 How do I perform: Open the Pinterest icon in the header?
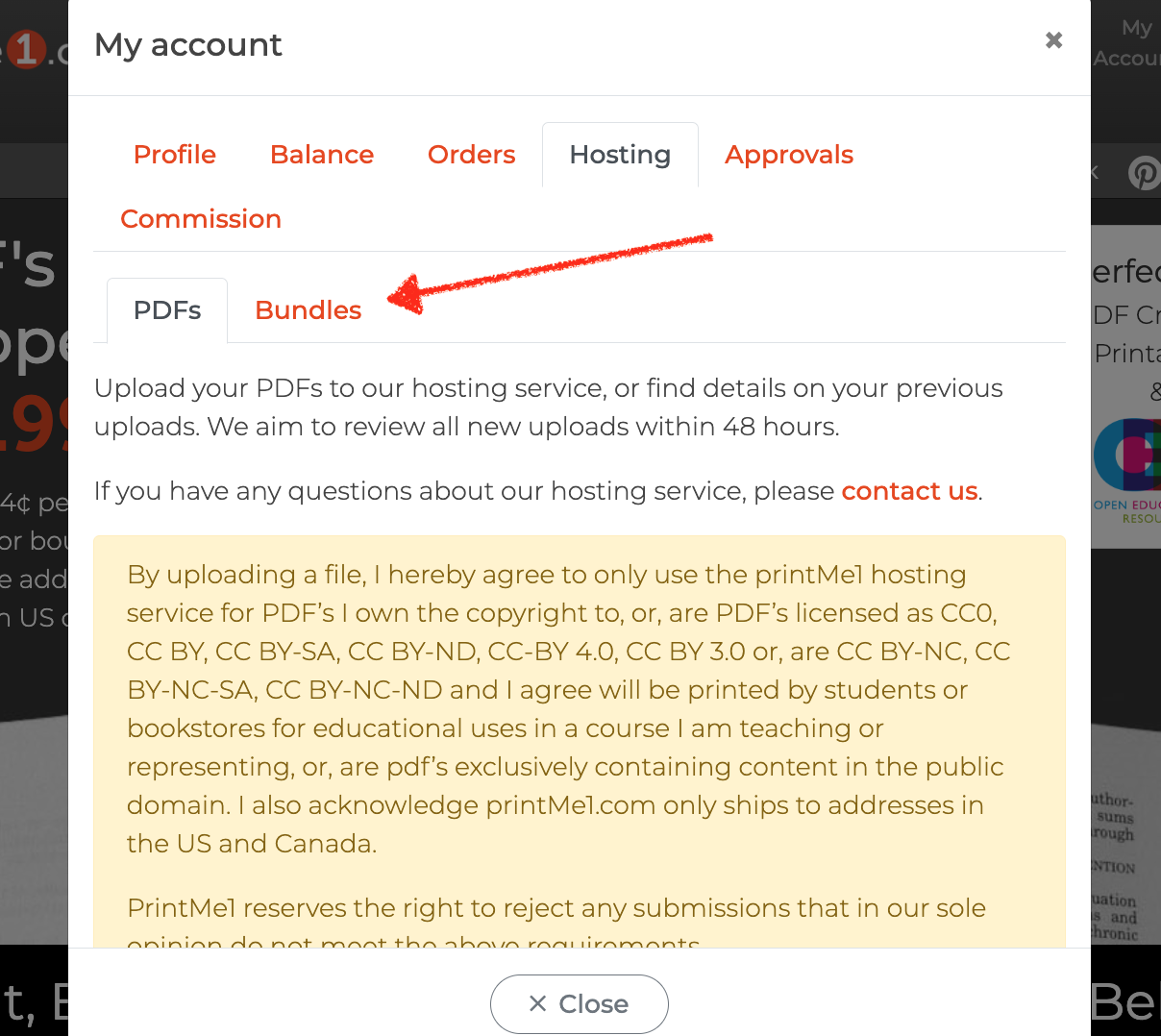(x=1144, y=173)
